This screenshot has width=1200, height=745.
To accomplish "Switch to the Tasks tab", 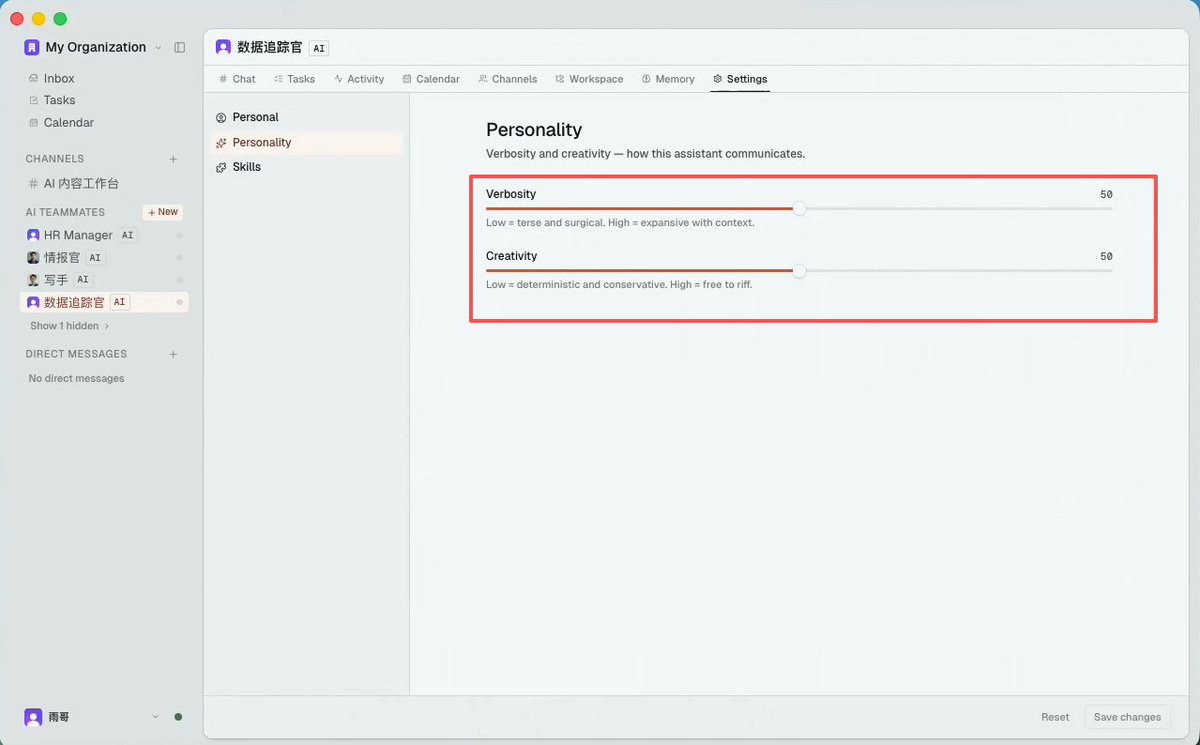I will 294,79.
